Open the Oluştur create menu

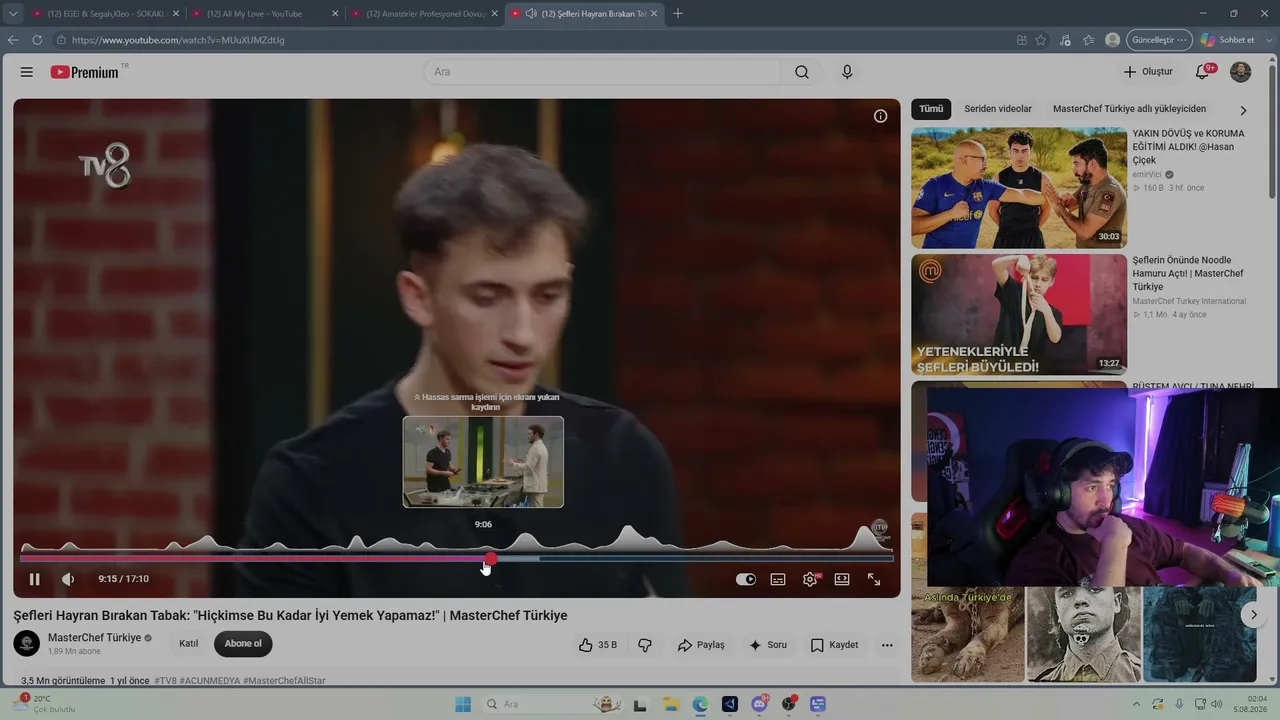click(x=1147, y=72)
